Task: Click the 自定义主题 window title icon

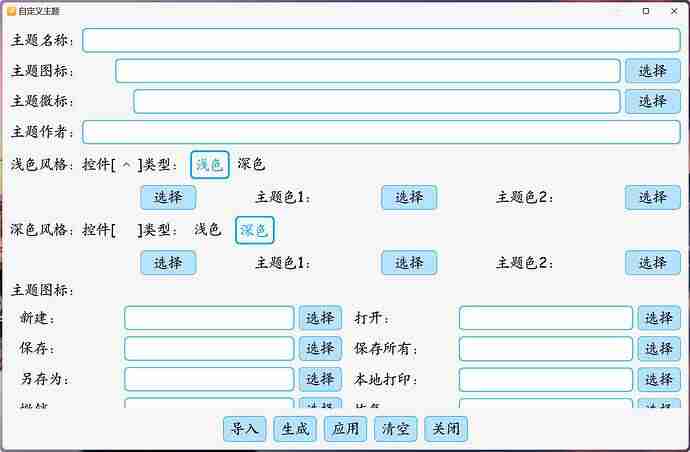Action: [x=11, y=11]
